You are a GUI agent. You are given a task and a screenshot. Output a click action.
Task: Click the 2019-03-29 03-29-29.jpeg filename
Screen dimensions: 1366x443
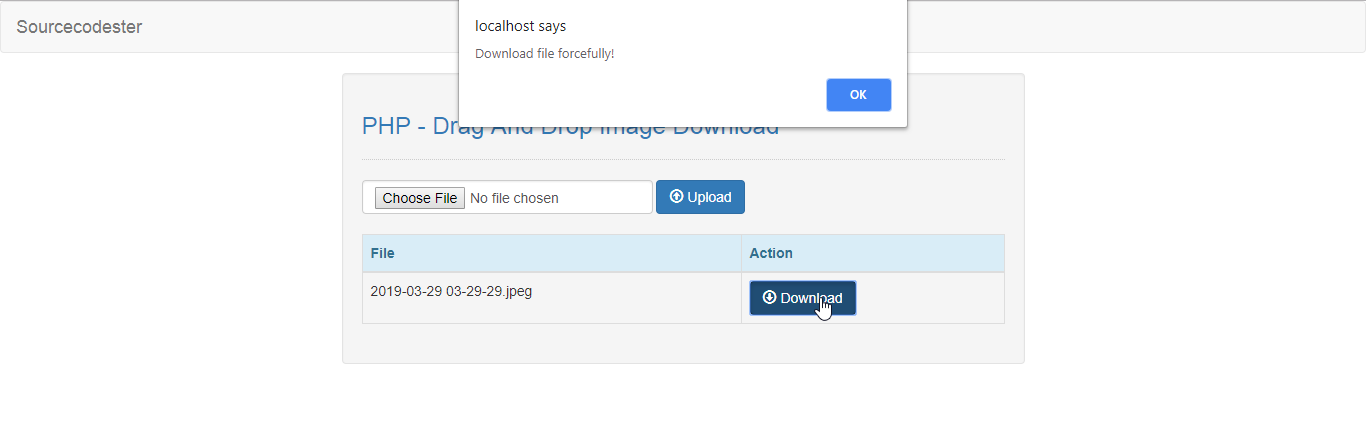(x=451, y=291)
